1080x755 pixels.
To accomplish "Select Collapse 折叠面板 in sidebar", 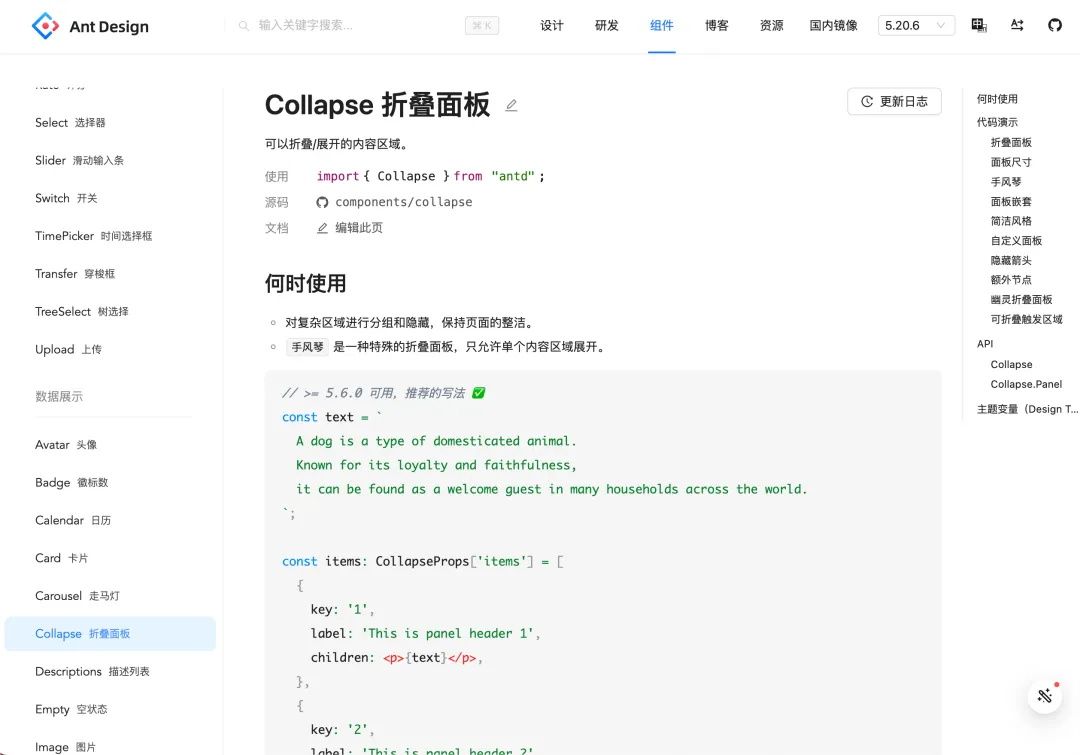I will pos(110,634).
